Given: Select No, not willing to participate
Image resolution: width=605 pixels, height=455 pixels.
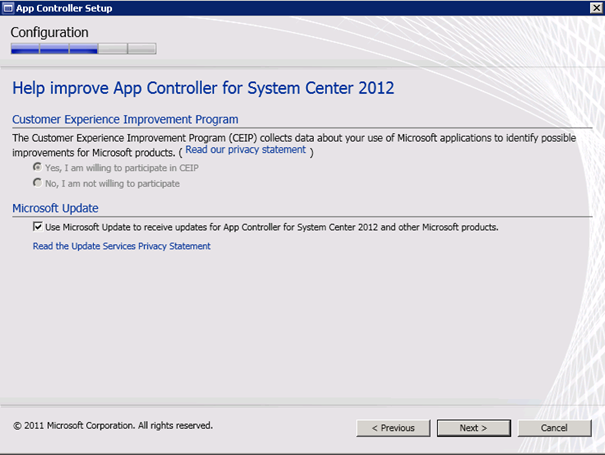Looking at the screenshot, I should pyautogui.click(x=37, y=183).
